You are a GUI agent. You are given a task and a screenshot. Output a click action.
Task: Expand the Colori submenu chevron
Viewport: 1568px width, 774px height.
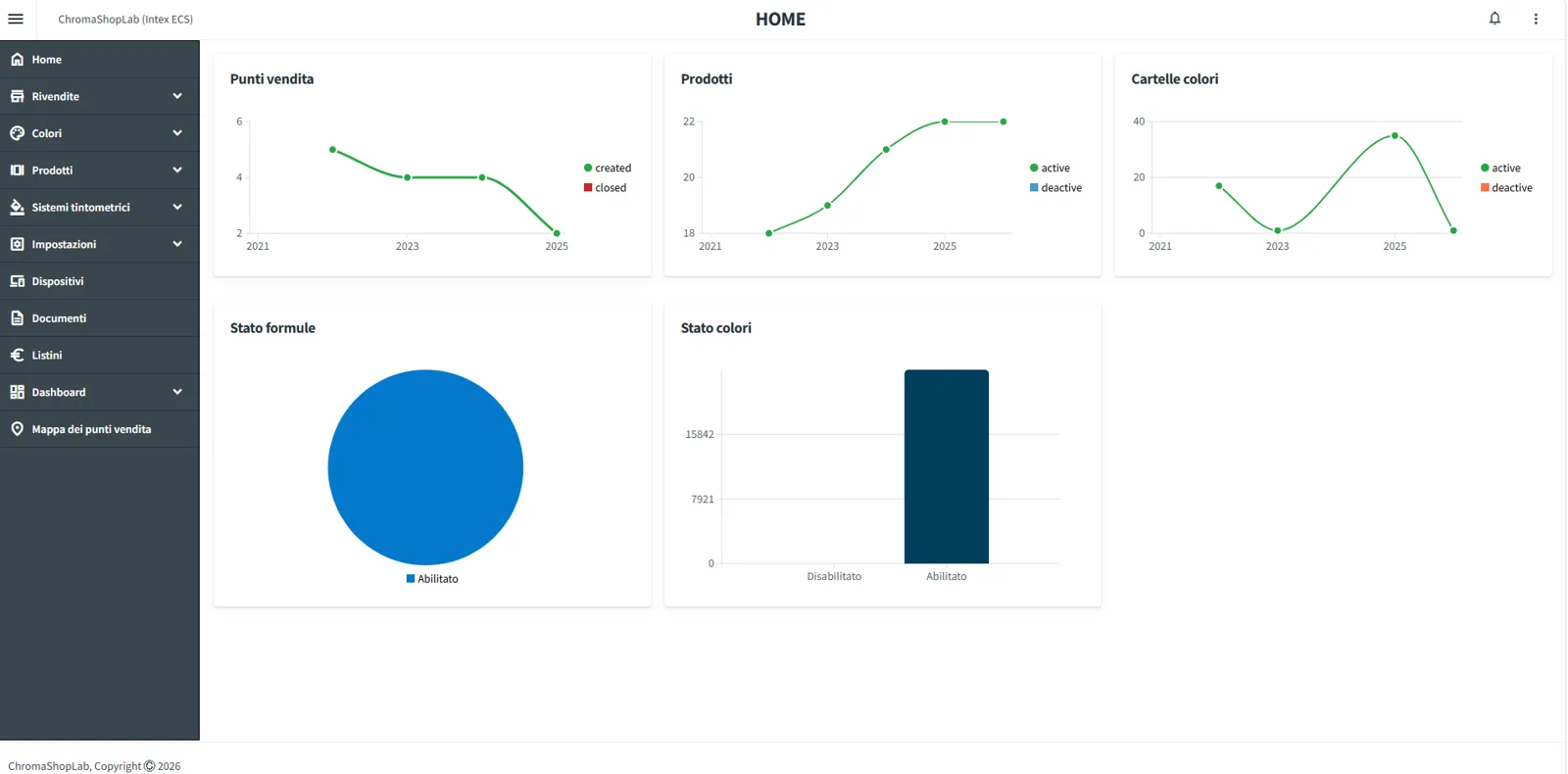(x=177, y=133)
